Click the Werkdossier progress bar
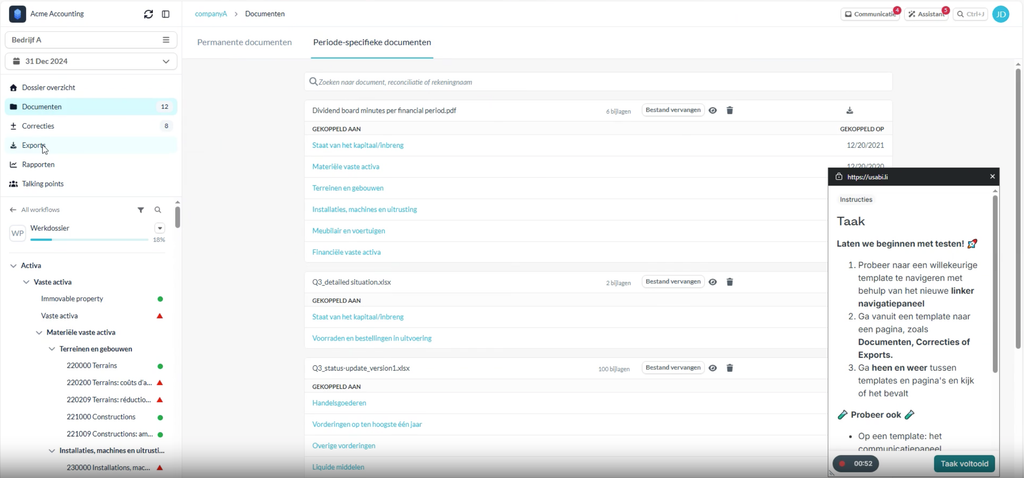 pyautogui.click(x=89, y=240)
